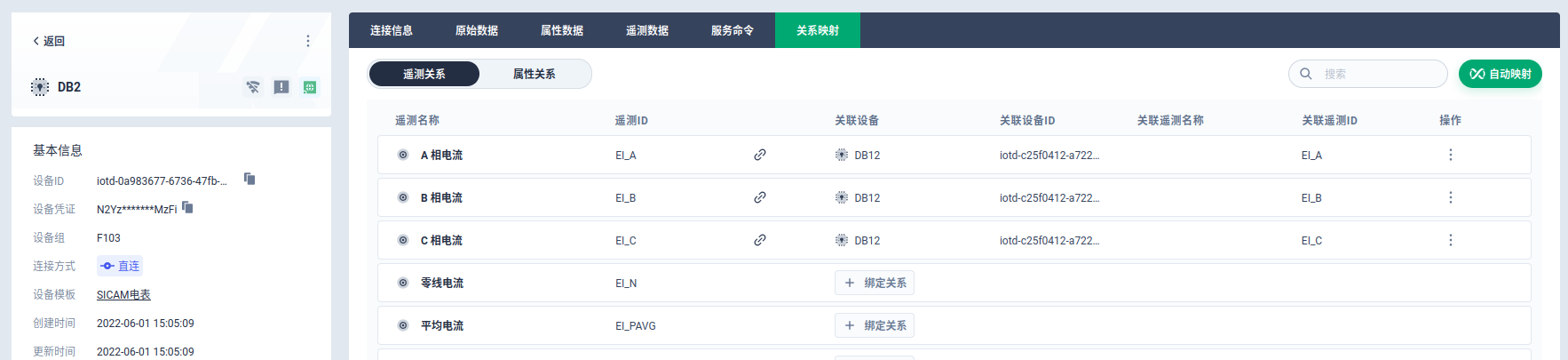Open the 遥测数据 tab
Viewport: 1568px width, 360px height.
coord(647,30)
